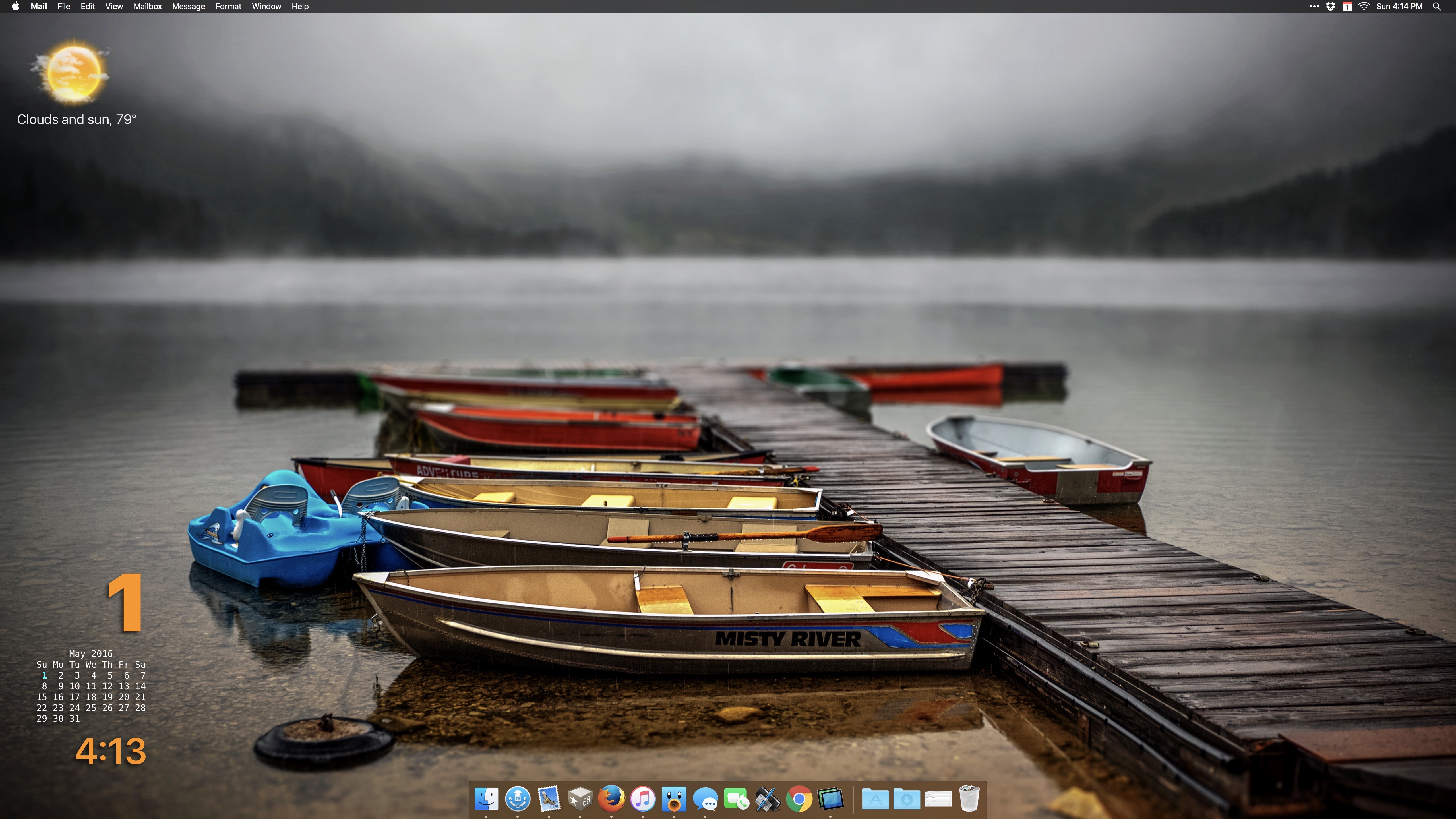This screenshot has height=819, width=1456.
Task: Open Google Chrome from the dock
Action: [x=799, y=799]
